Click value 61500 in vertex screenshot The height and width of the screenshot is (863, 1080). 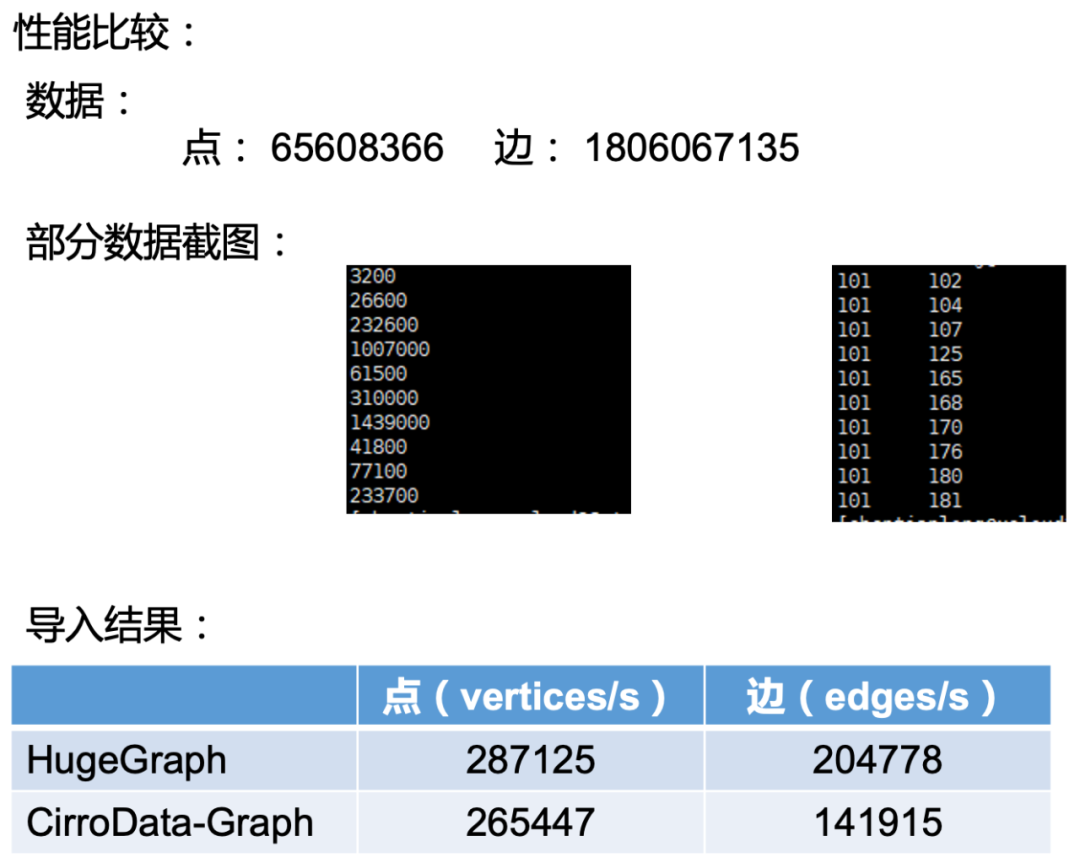click(378, 374)
